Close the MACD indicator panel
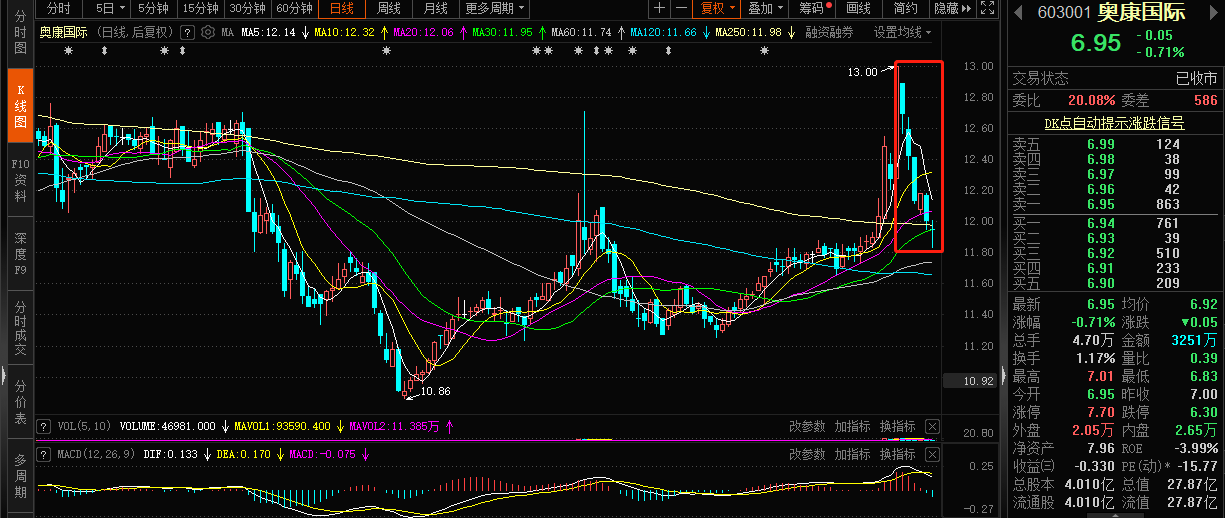The image size is (1225, 518). tap(932, 455)
